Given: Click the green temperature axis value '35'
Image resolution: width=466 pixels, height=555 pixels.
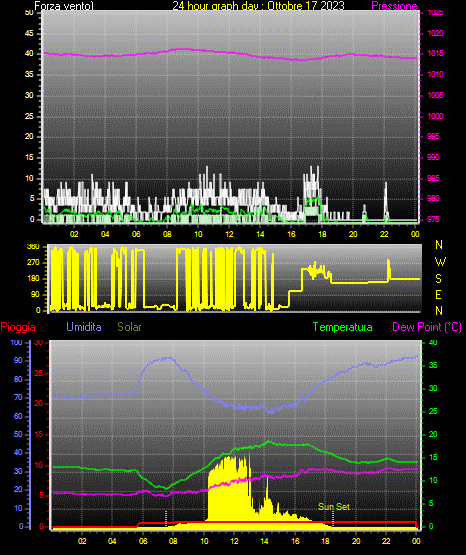Looking at the screenshot, I should (x=433, y=365).
